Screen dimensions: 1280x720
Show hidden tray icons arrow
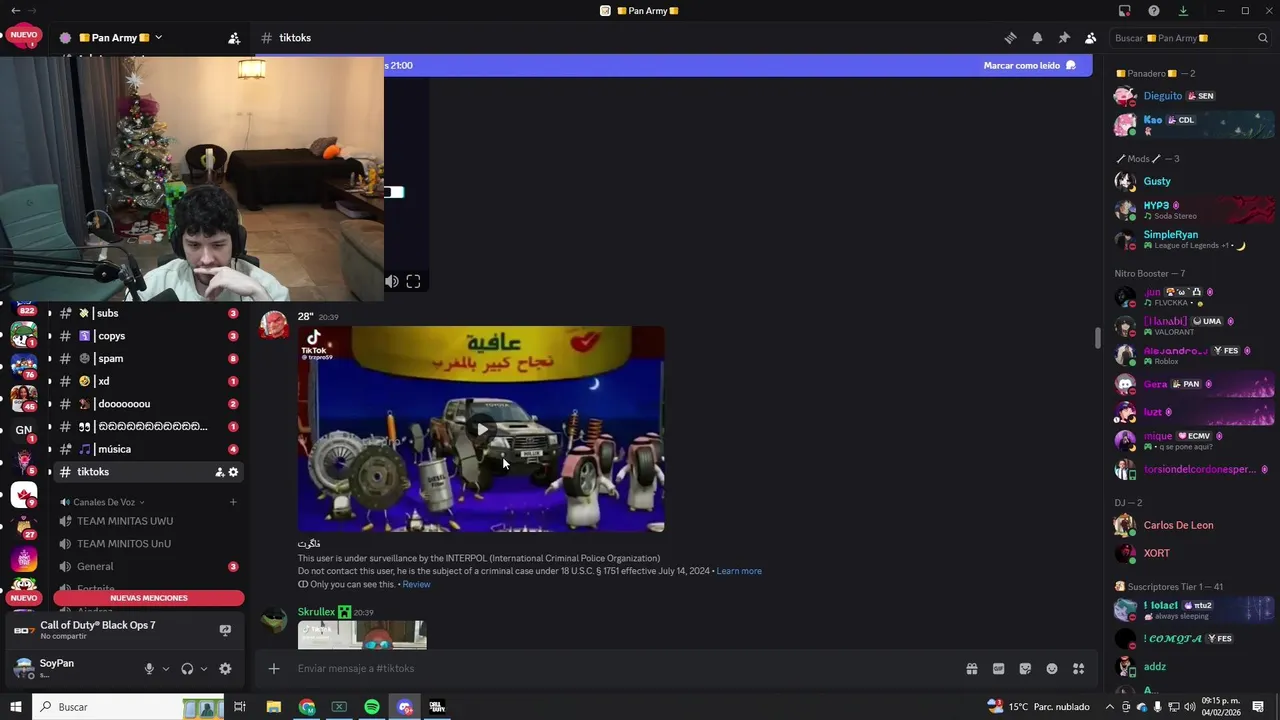click(x=1109, y=707)
